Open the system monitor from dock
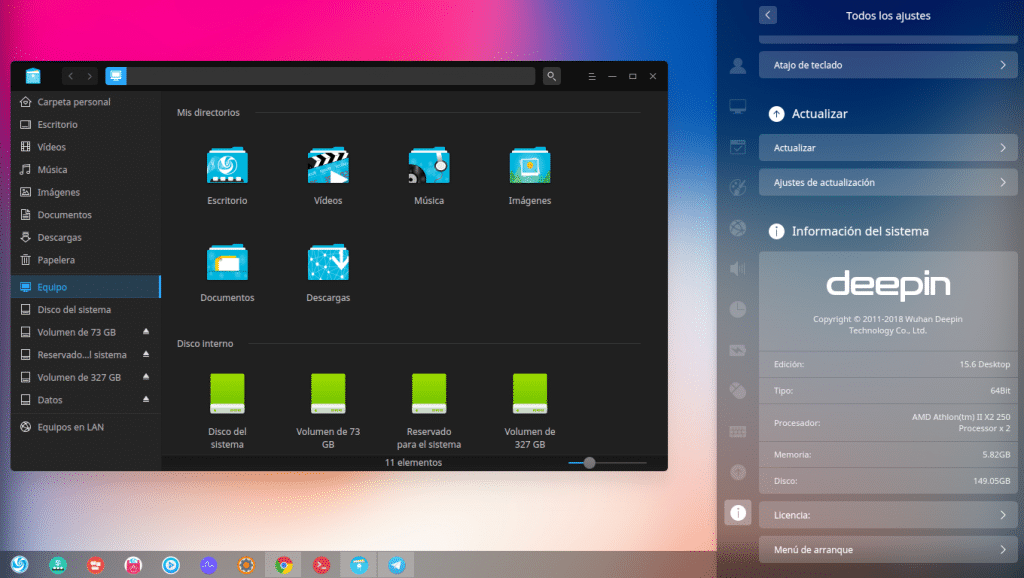This screenshot has height=578, width=1024. 208,564
